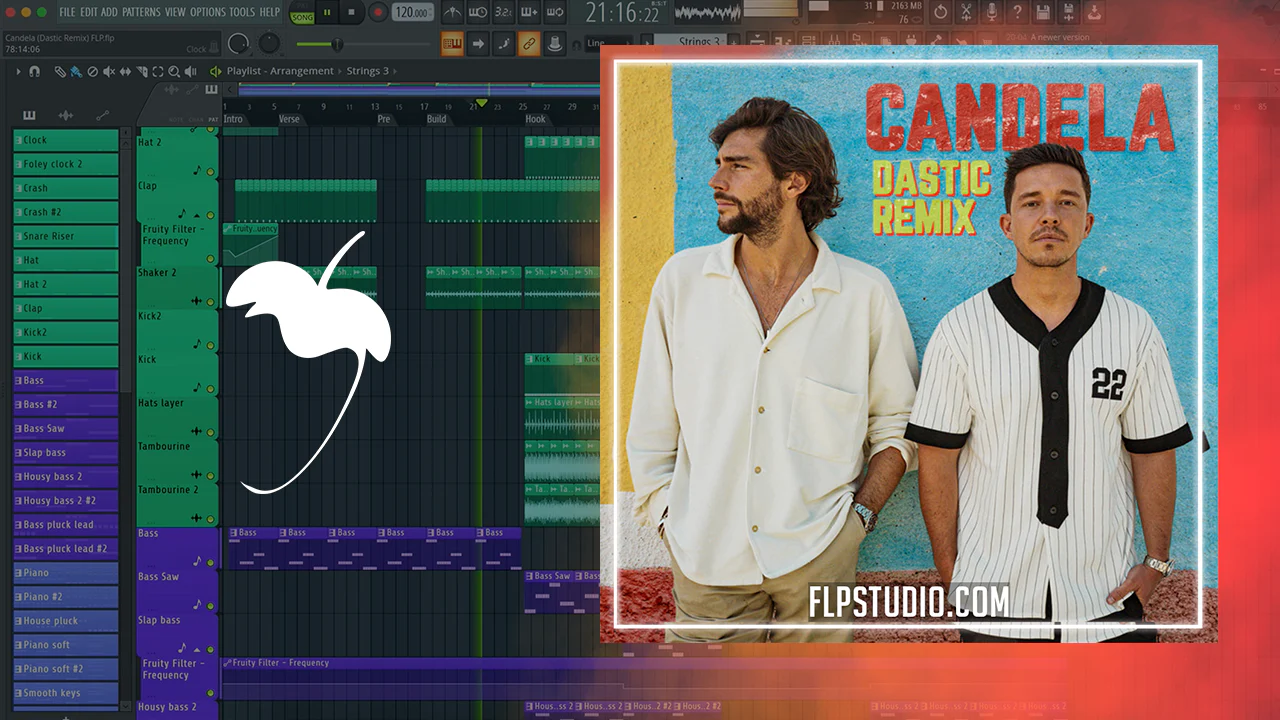Select the Delete tool in Playlist toolbar
Screen dimensions: 1280x720
click(93, 71)
